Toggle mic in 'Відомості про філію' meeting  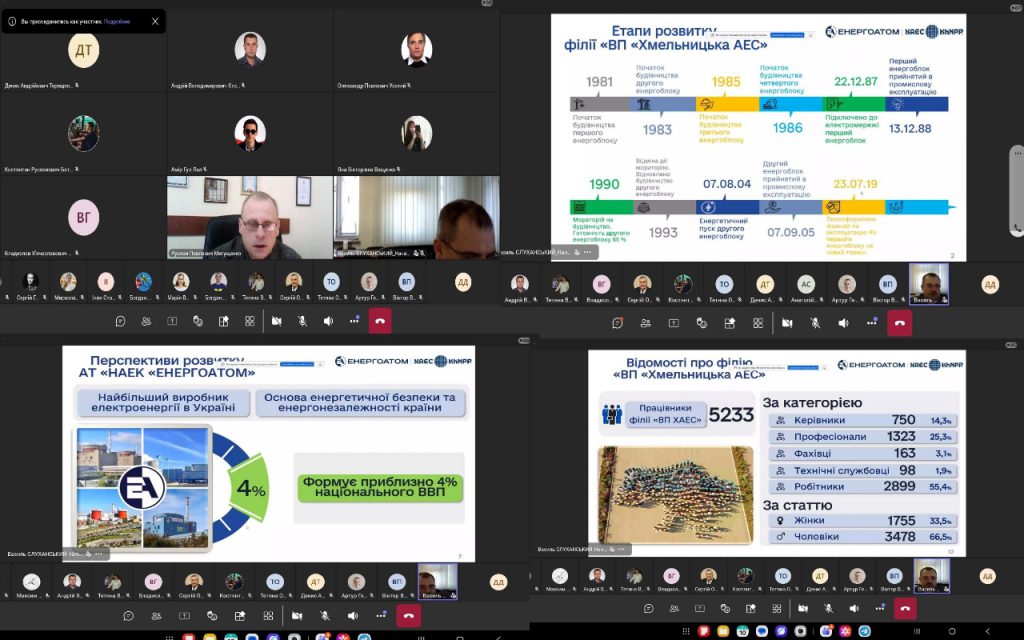(x=828, y=609)
